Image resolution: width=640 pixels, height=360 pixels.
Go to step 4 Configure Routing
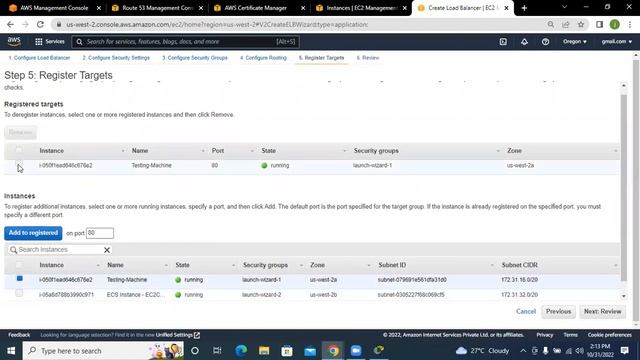pos(263,58)
